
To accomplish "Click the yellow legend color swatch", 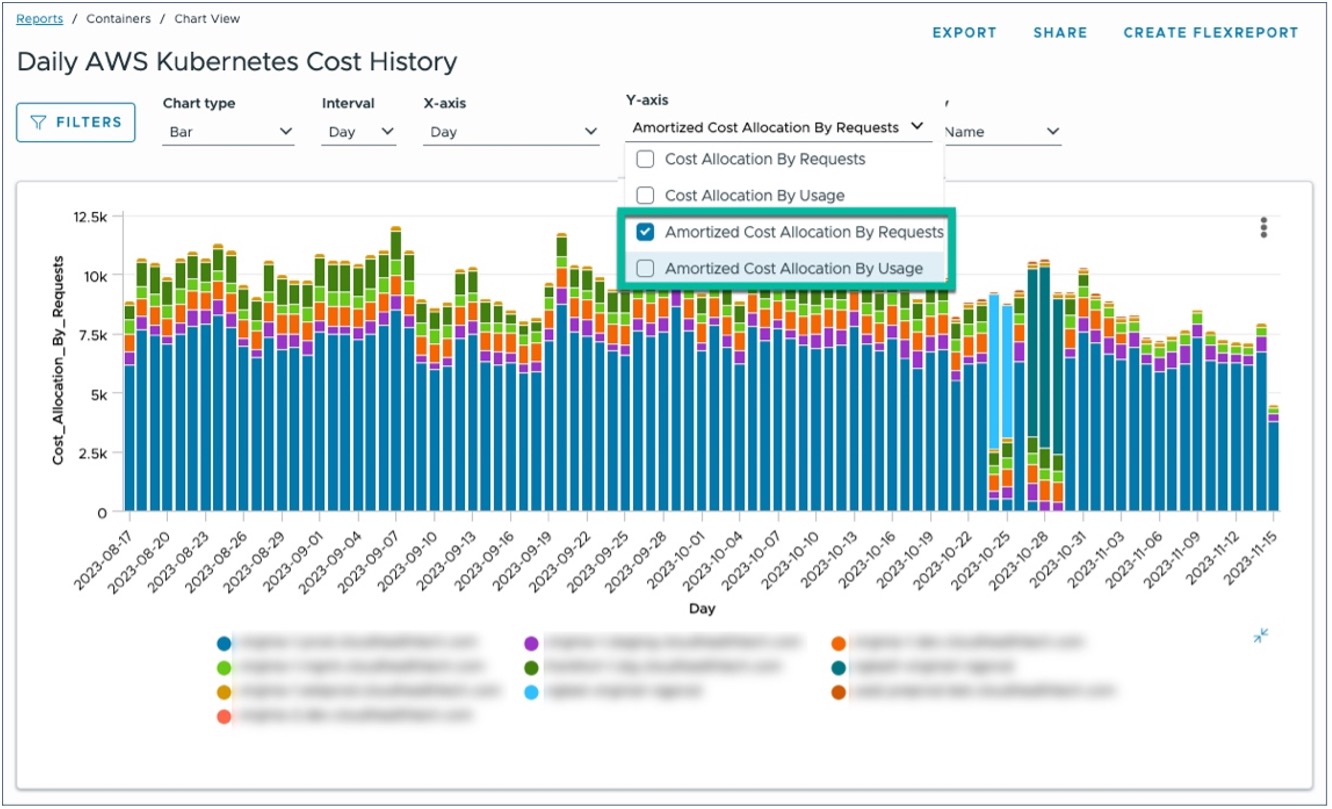I will tap(224, 690).
